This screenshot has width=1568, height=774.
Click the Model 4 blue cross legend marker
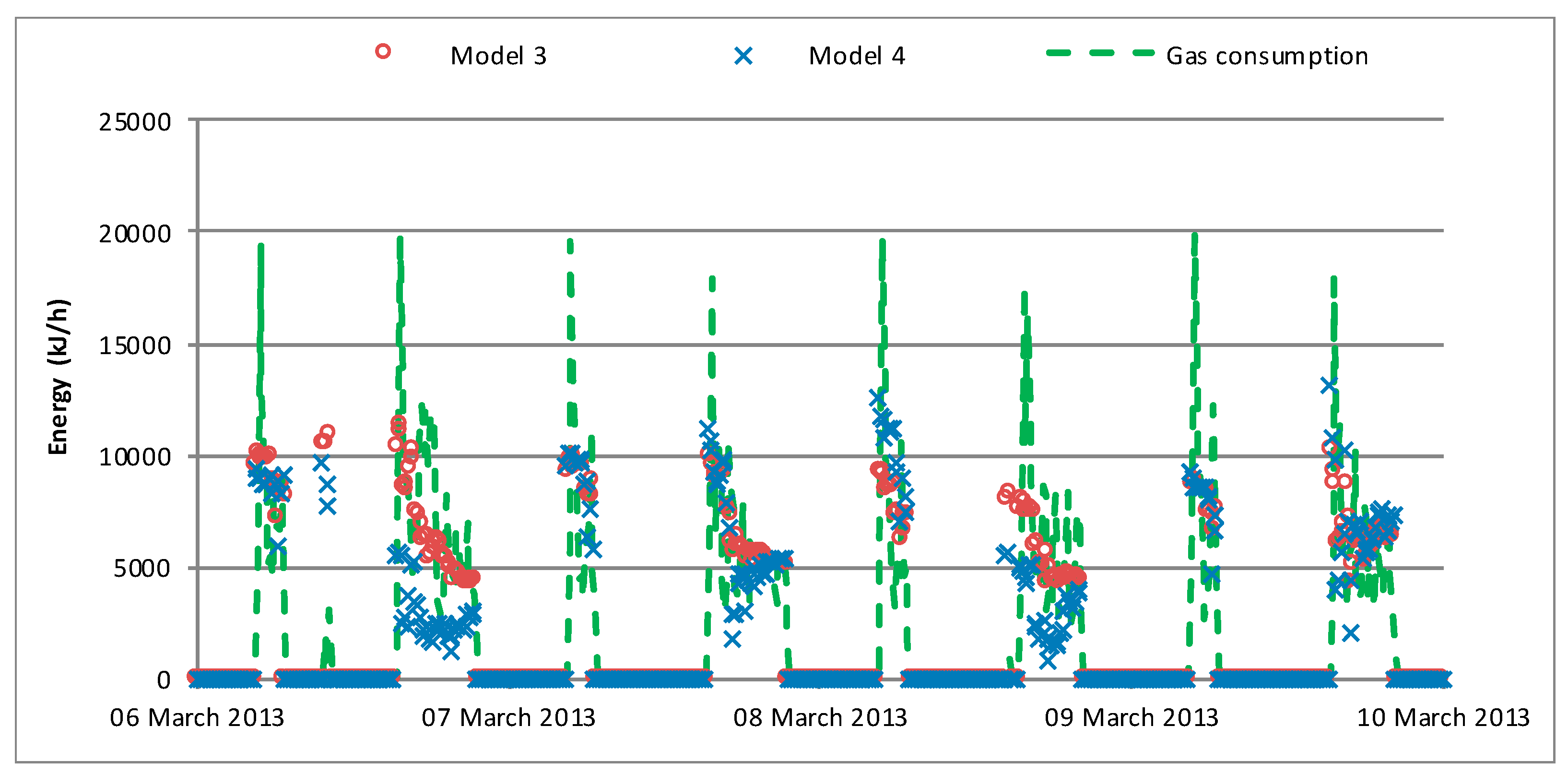tap(743, 56)
